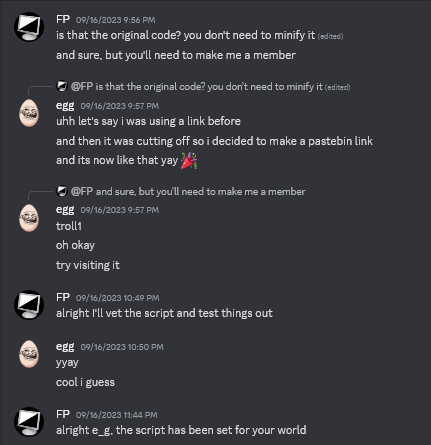Jump to the replied message 'is that the original code?'

point(209,87)
